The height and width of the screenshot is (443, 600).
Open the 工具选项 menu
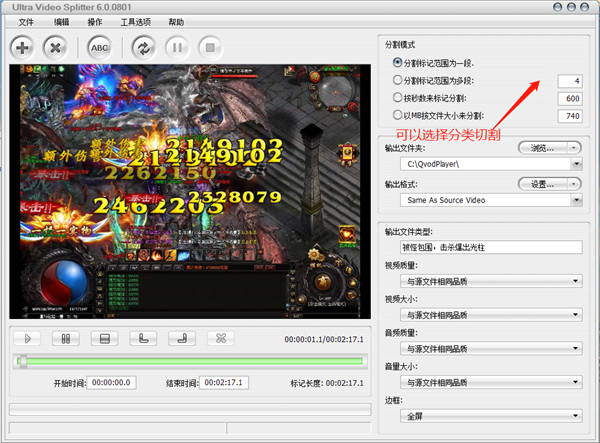coord(135,22)
